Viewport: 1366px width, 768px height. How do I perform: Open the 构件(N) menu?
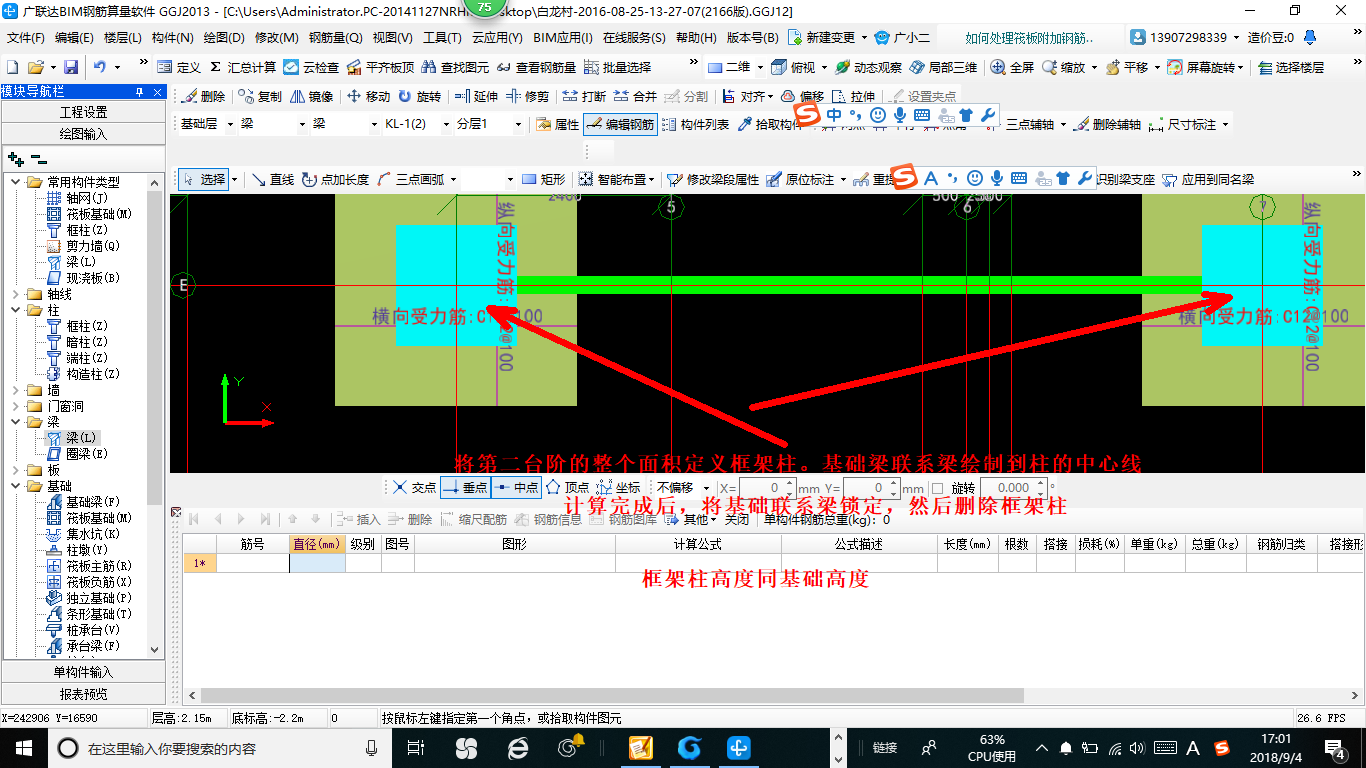point(173,38)
